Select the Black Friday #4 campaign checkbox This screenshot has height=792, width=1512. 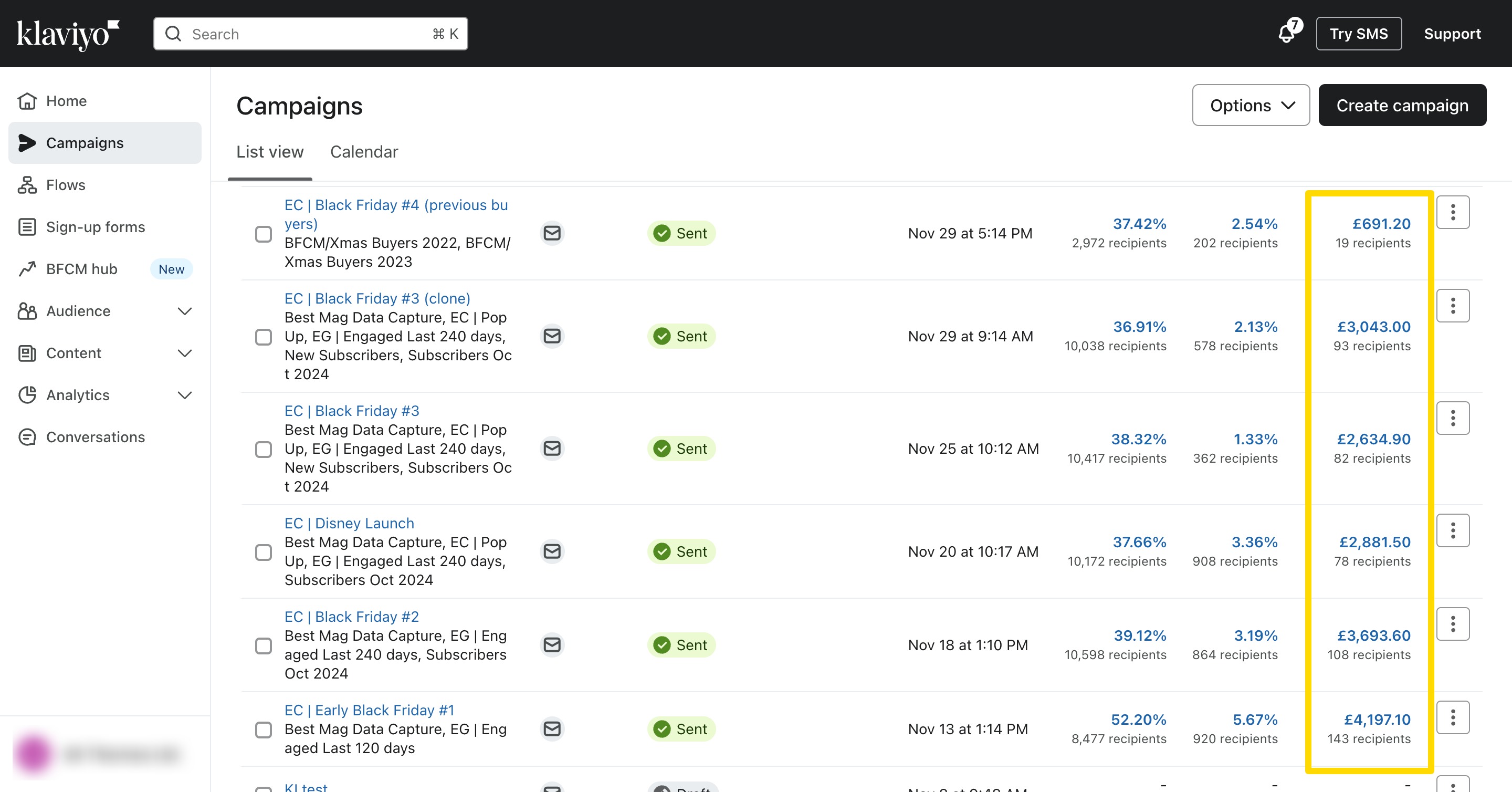tap(264, 234)
